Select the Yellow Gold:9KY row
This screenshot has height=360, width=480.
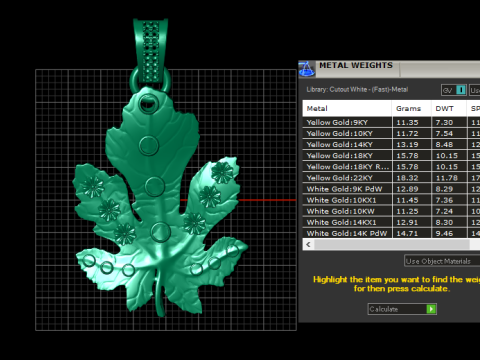click(x=391, y=122)
